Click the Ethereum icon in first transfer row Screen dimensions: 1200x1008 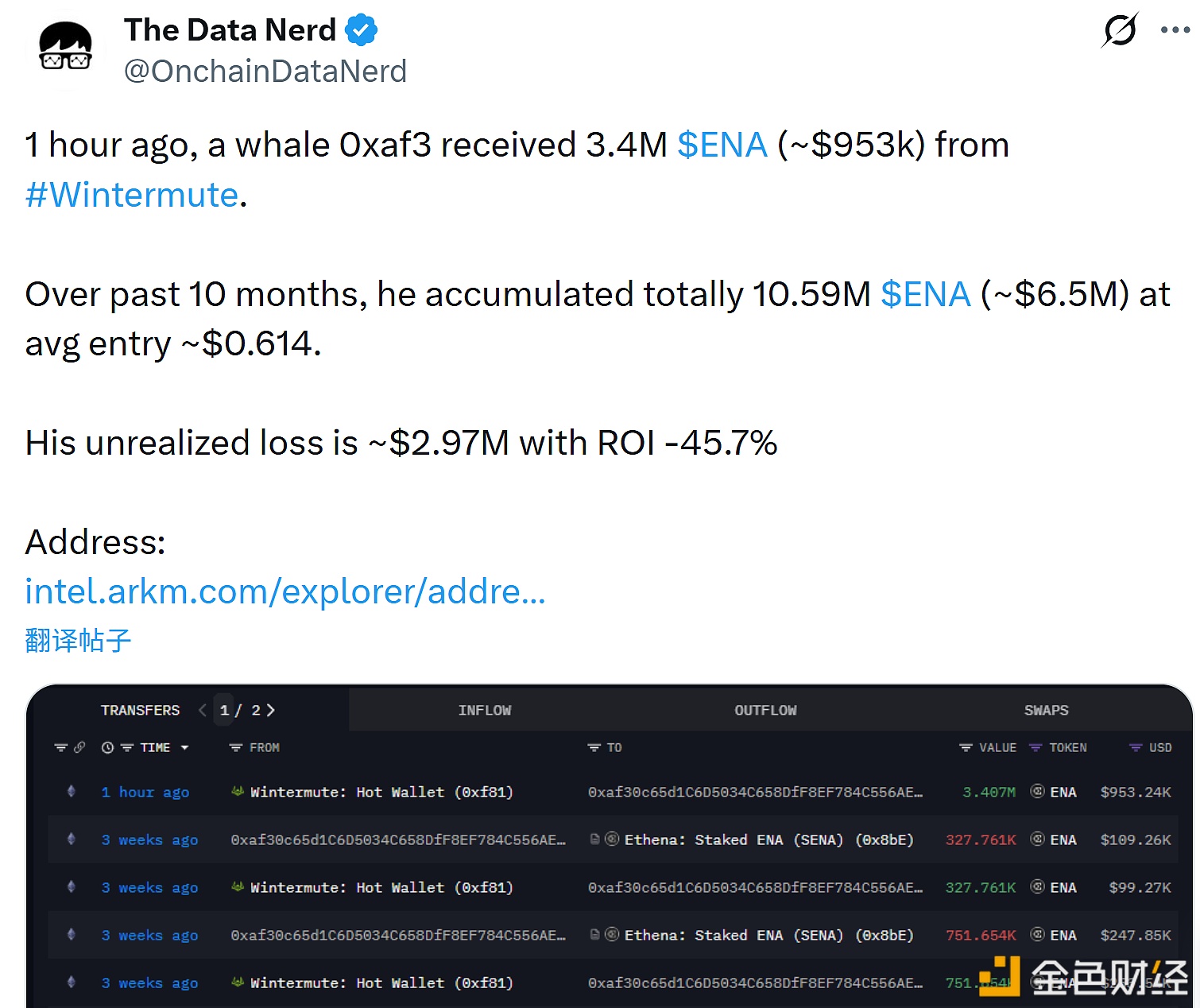point(72,792)
